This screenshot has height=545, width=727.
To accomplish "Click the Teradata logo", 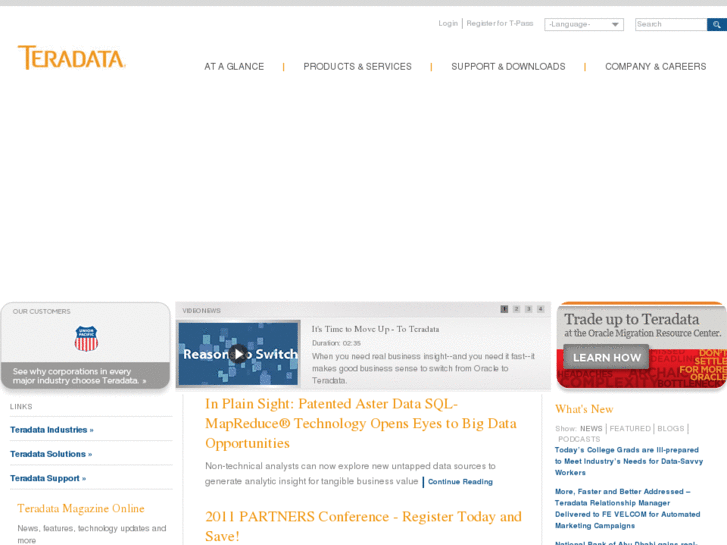I will [x=71, y=58].
